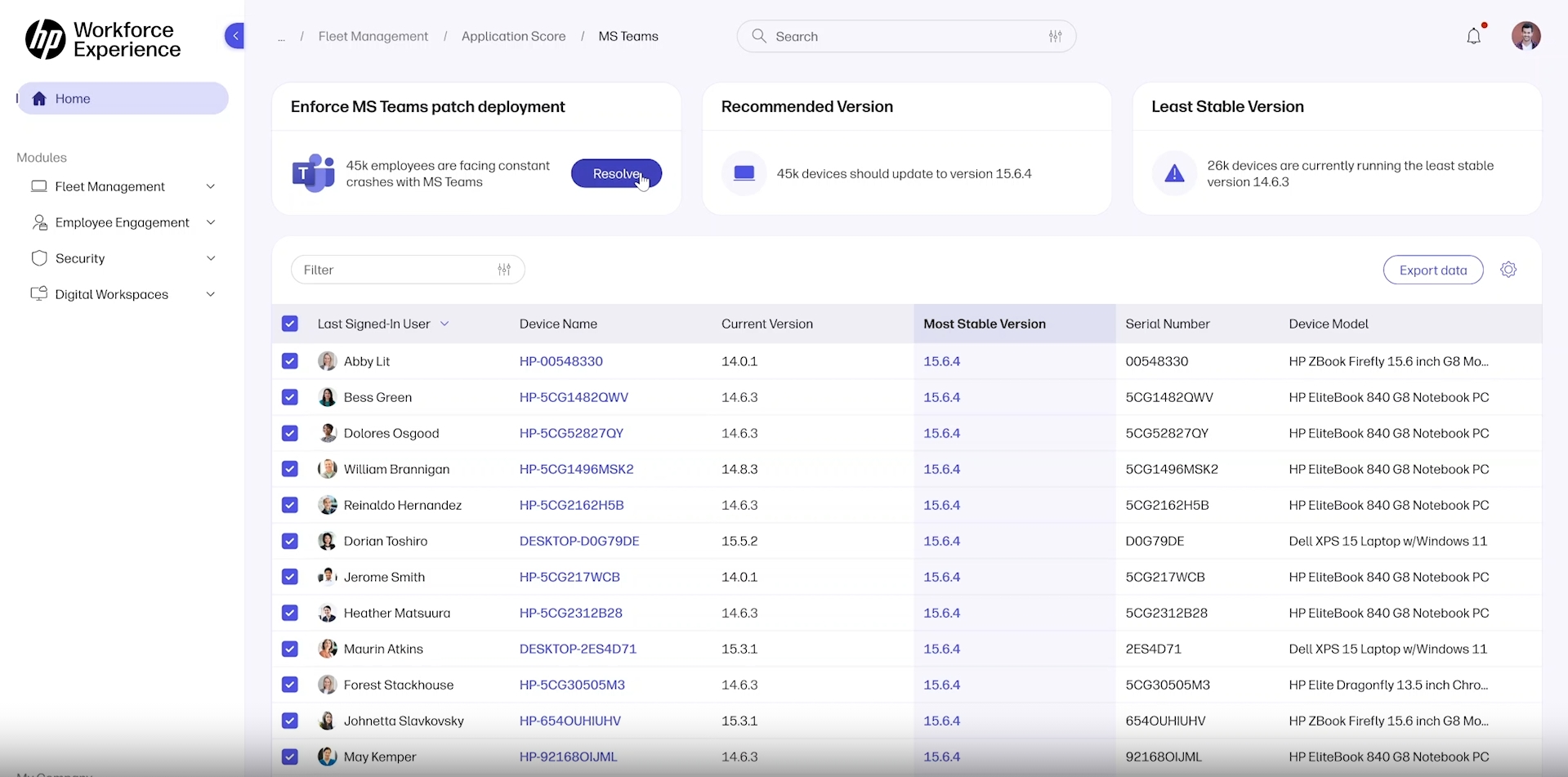This screenshot has width=1568, height=777.
Task: Navigate to Application Score breadcrumb
Action: coord(513,36)
